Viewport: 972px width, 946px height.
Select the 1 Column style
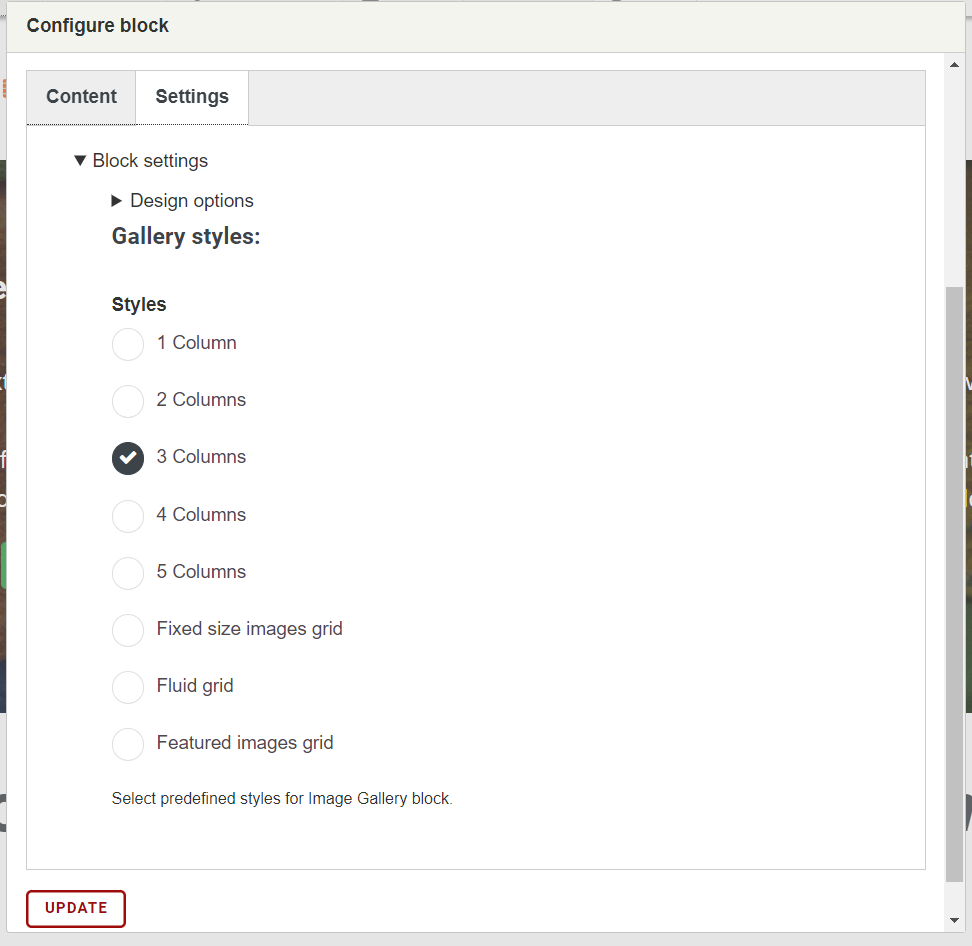[x=128, y=344]
